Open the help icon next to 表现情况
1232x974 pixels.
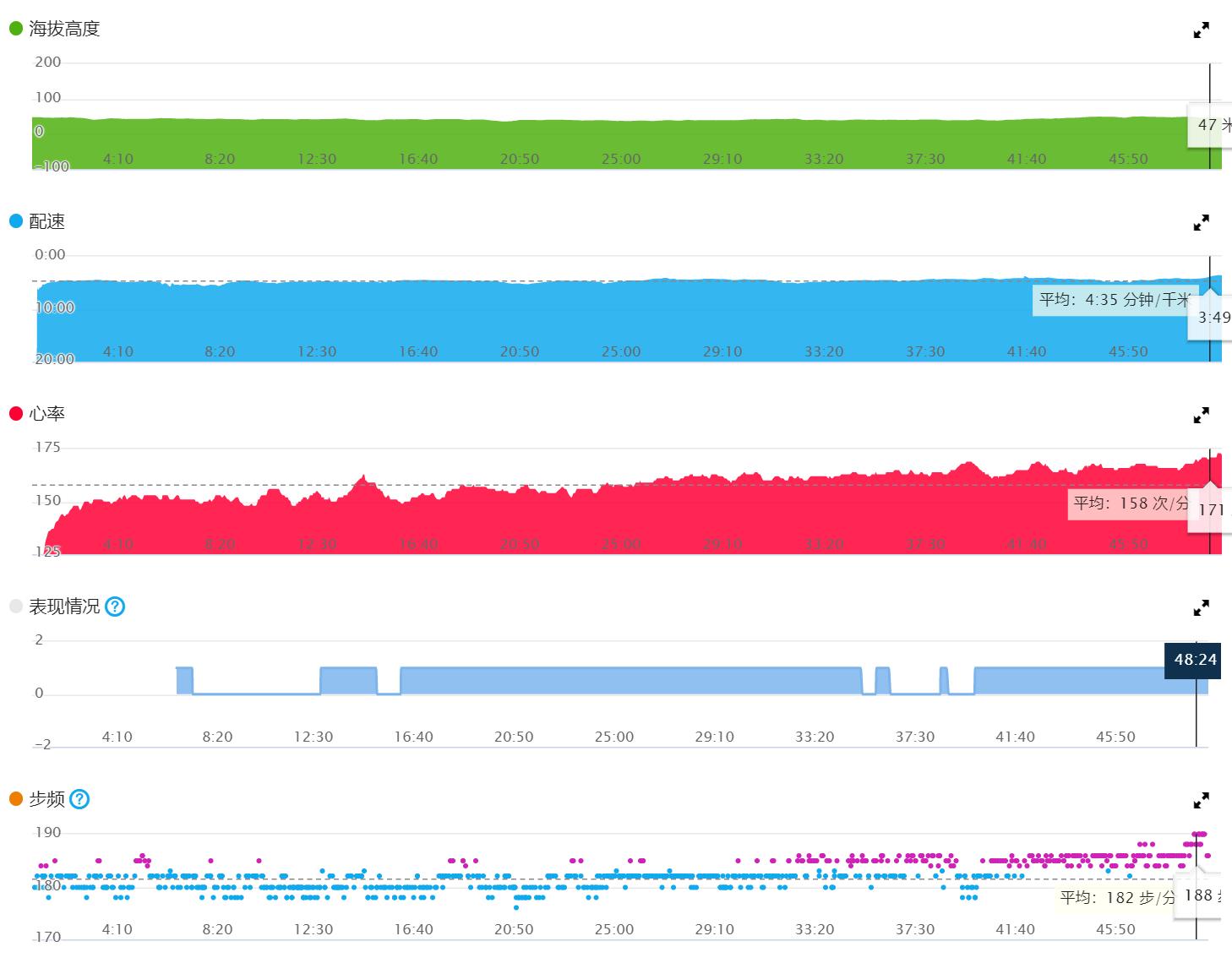(x=115, y=607)
